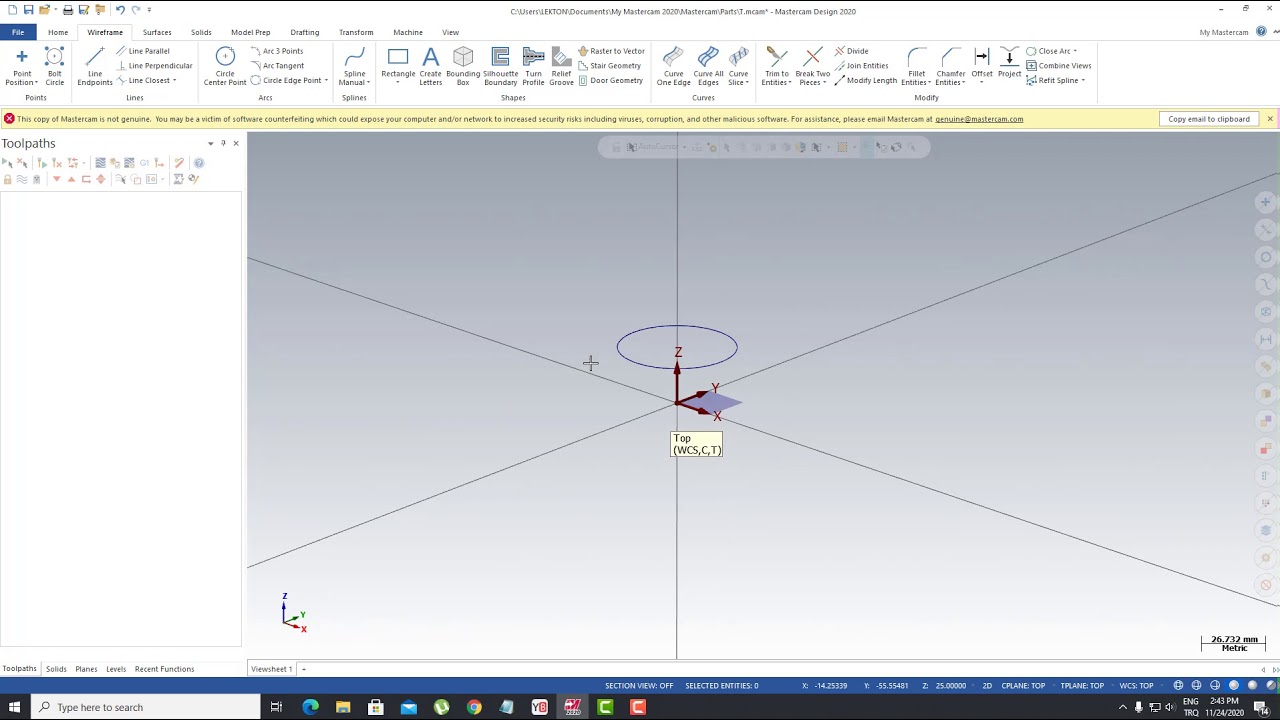Viewport: 1280px width, 720px height.
Task: Select the Bolt Circle tool
Action: coord(54,66)
